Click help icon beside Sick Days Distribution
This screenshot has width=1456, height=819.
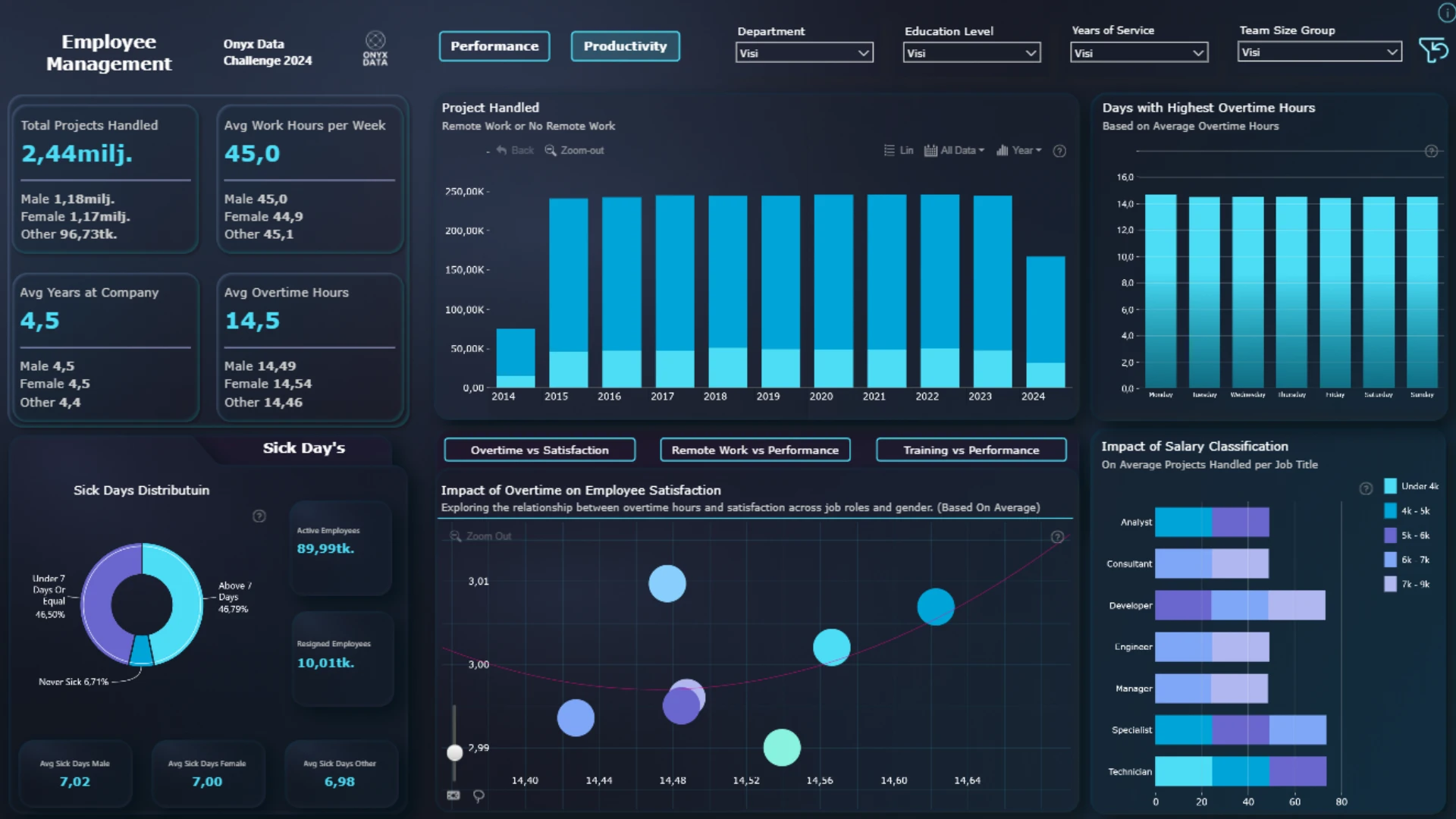pos(259,516)
